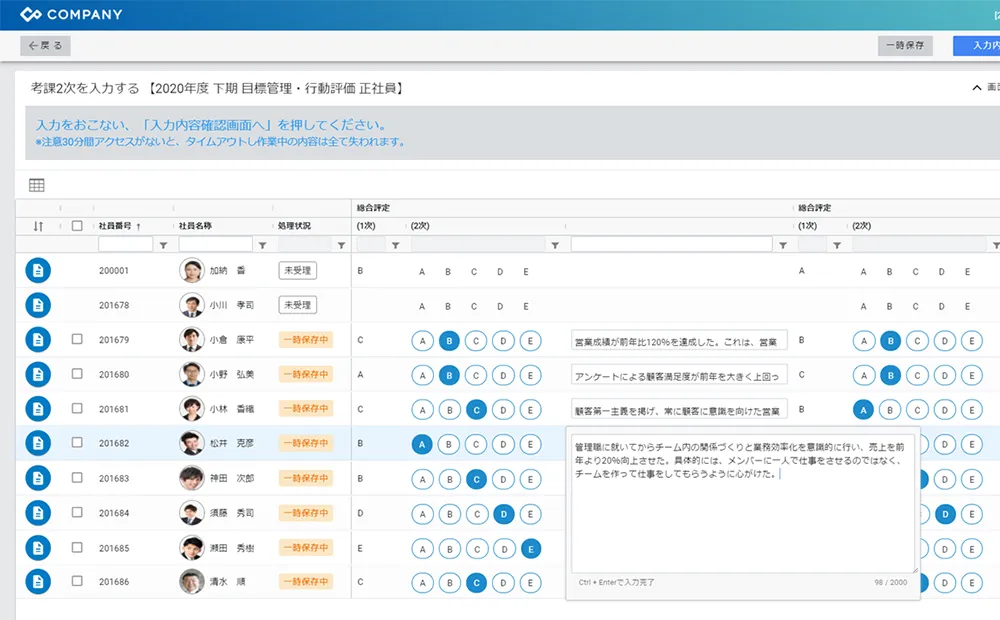Click document icon for 小倉 康平 row
This screenshot has width=1000, height=620.
click(38, 340)
